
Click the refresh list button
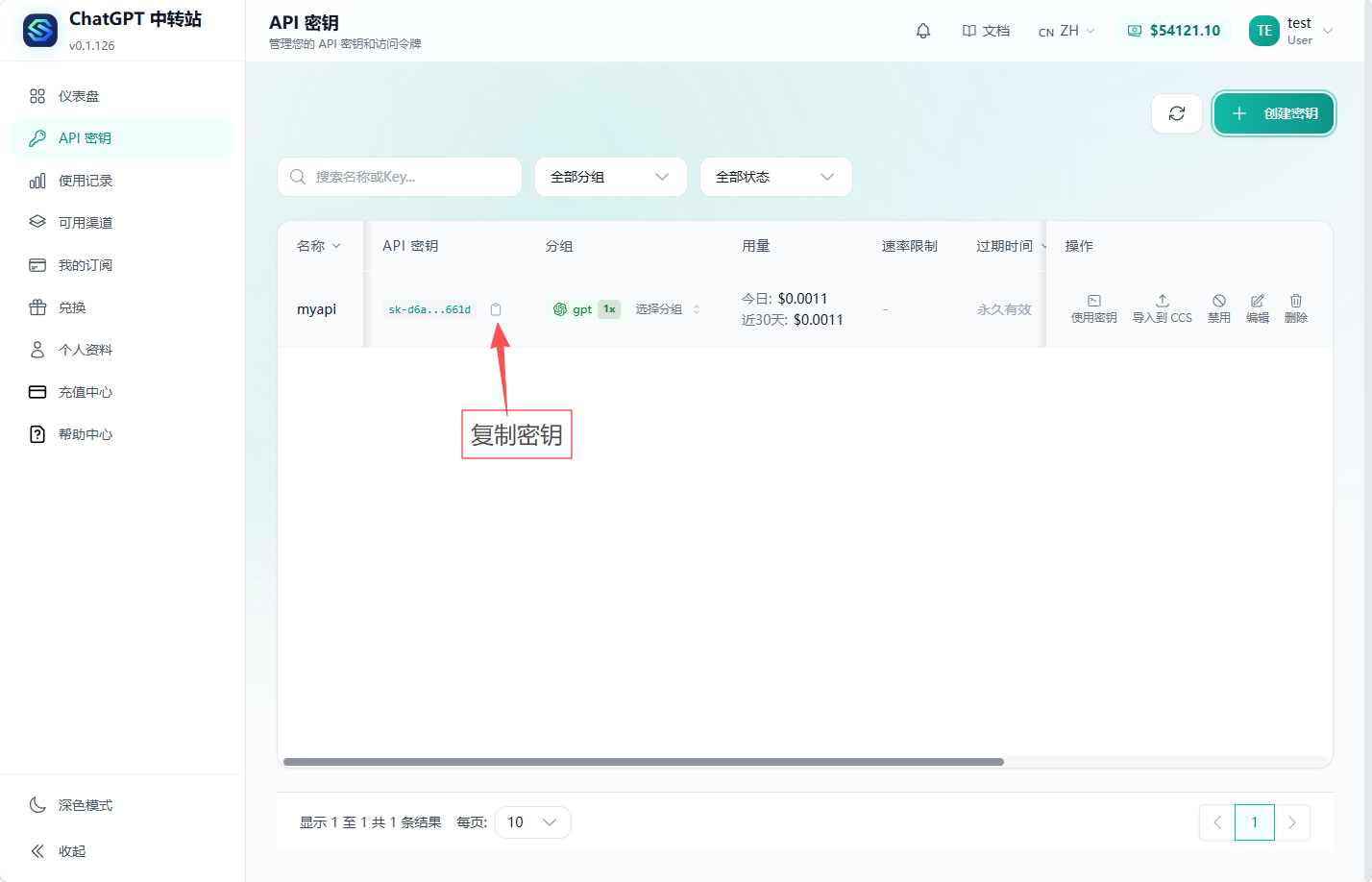(x=1177, y=113)
